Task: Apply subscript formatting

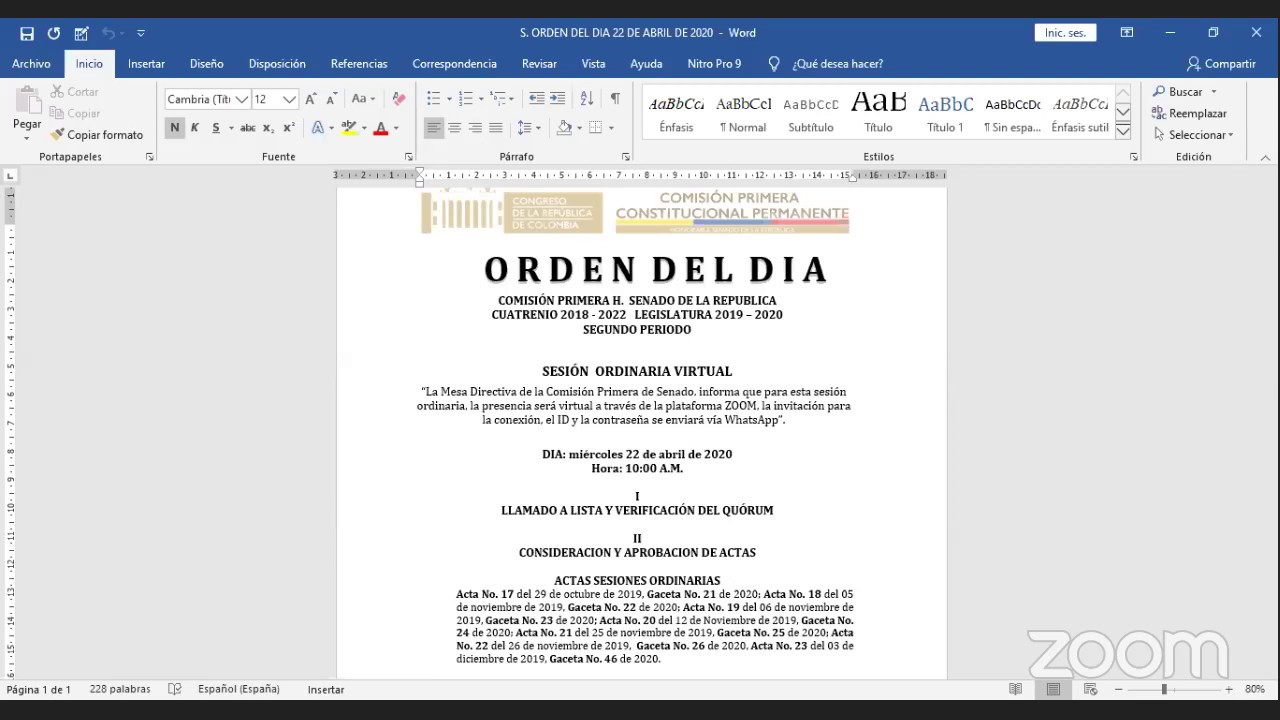Action: click(268, 128)
